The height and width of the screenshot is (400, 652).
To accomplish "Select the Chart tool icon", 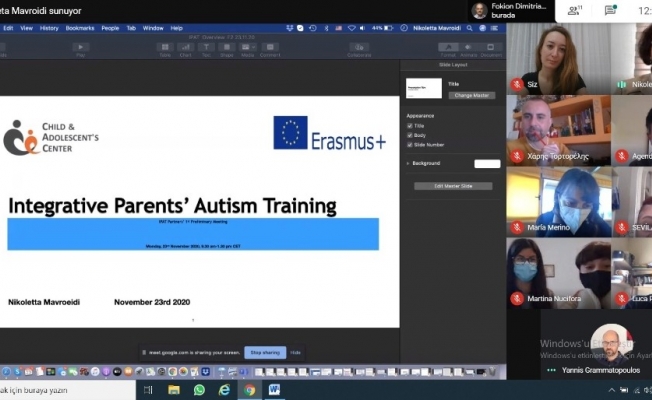I will [x=186, y=47].
